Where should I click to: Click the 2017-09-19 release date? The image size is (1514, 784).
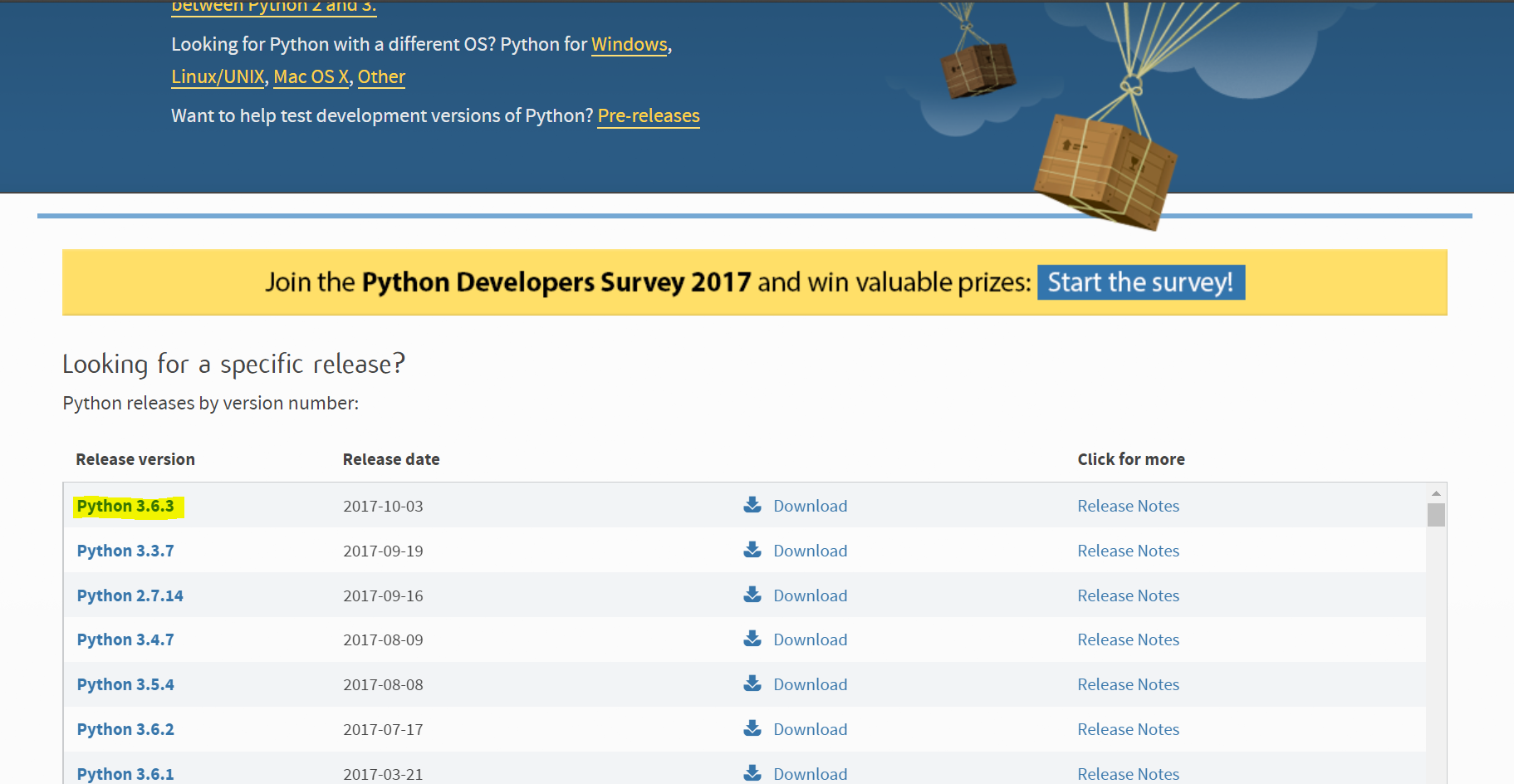point(383,551)
